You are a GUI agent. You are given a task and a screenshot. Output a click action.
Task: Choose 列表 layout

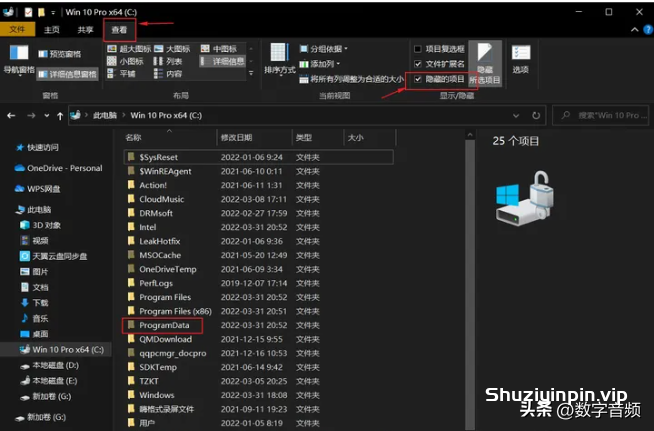pos(168,61)
